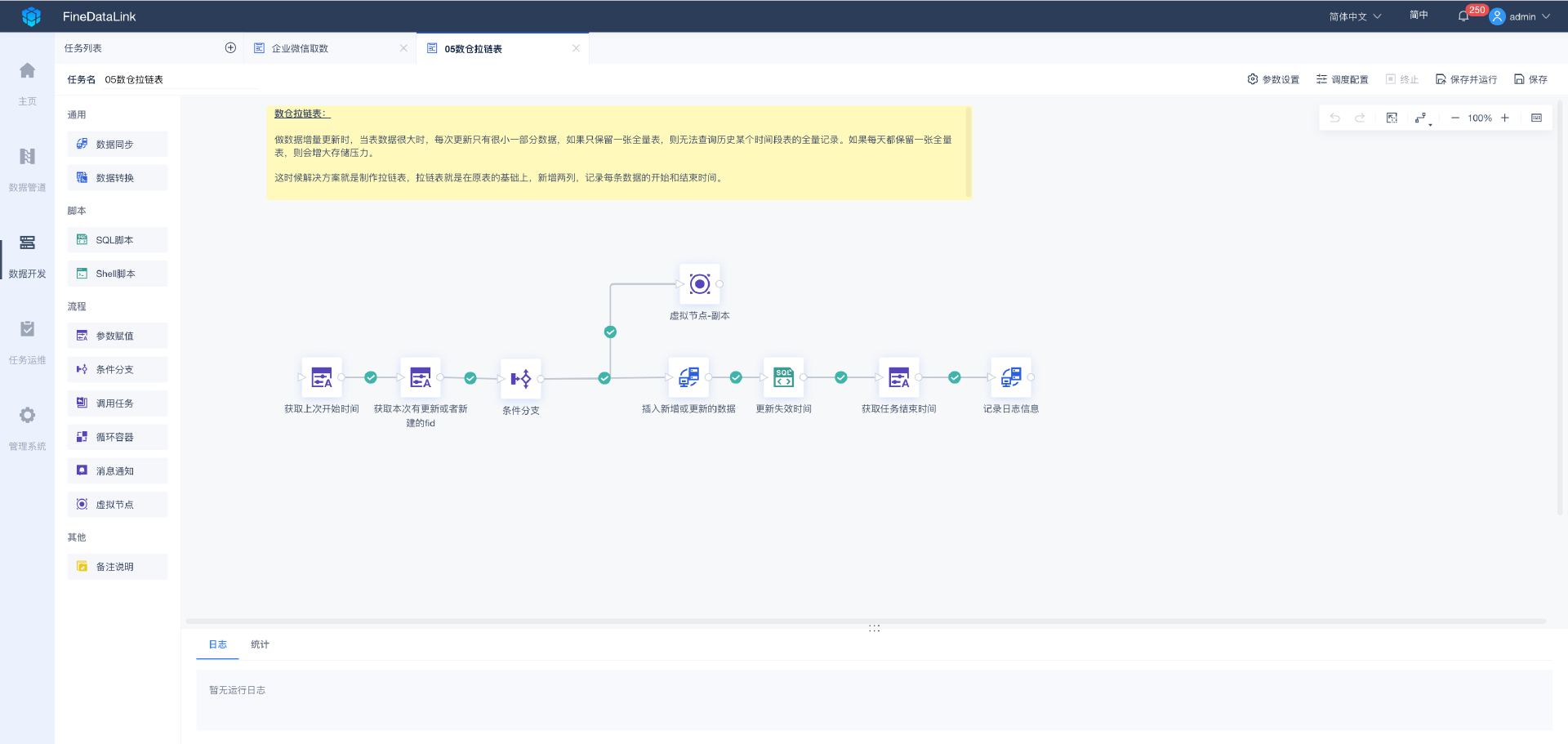The image size is (1568, 744).
Task: Select the 循环容器 node in the palette
Action: (118, 437)
